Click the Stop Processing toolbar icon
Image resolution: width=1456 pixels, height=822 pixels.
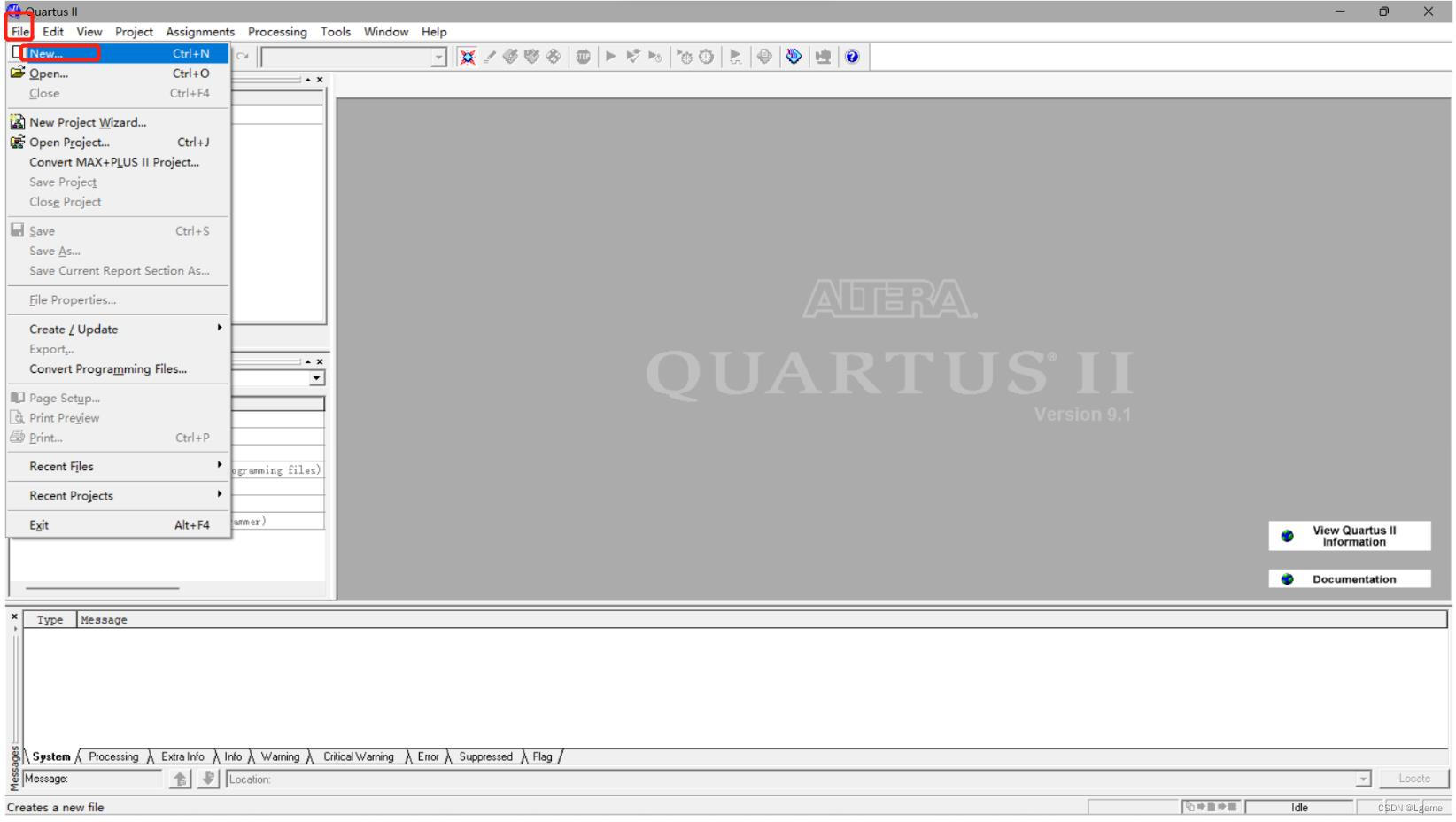(x=583, y=57)
